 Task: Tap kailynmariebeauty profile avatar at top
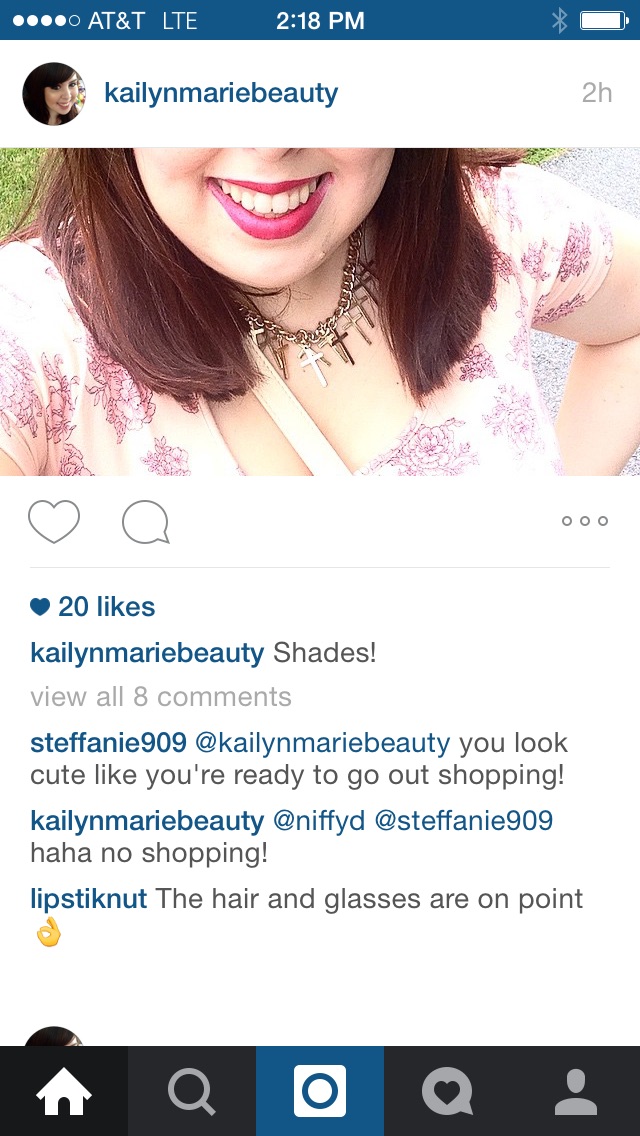(x=54, y=93)
